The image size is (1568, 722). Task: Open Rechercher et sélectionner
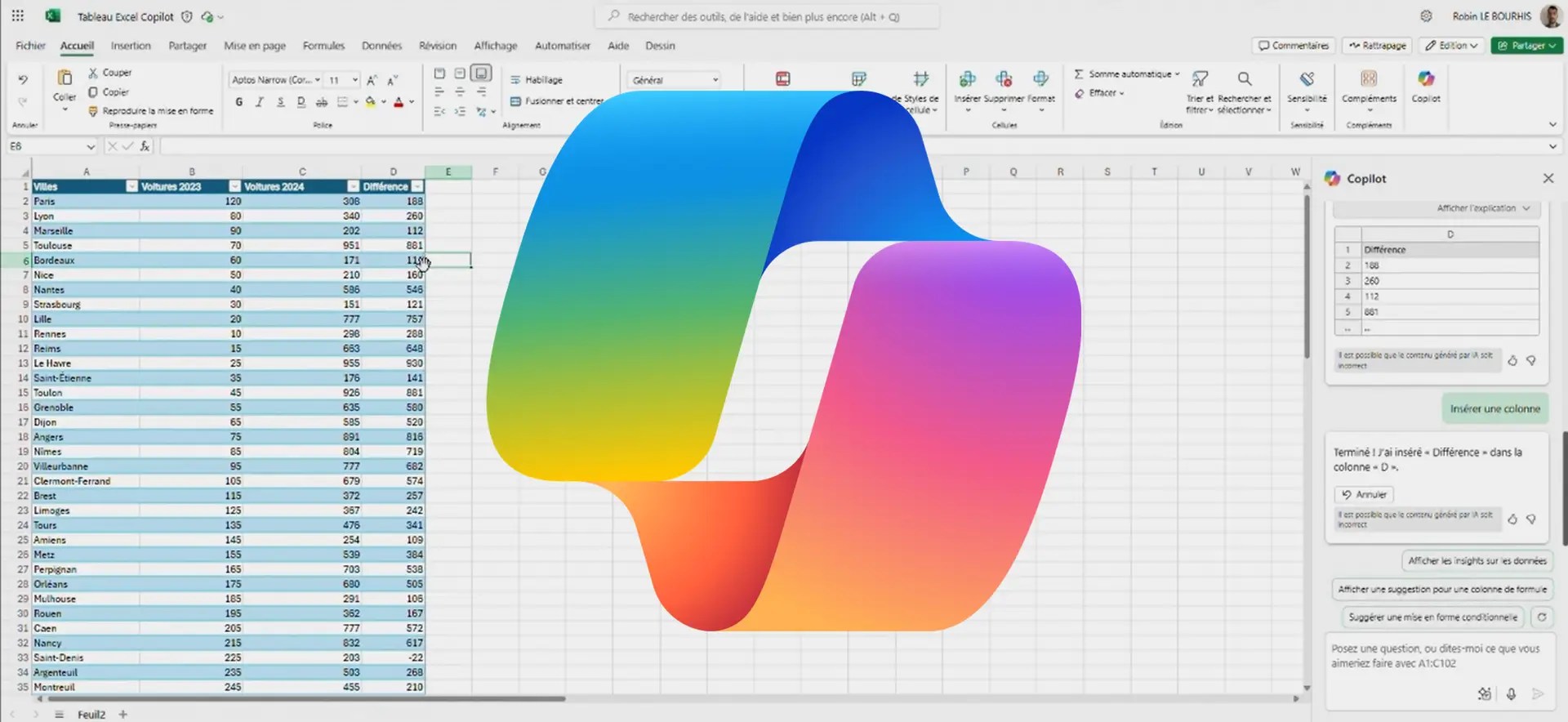[1245, 91]
